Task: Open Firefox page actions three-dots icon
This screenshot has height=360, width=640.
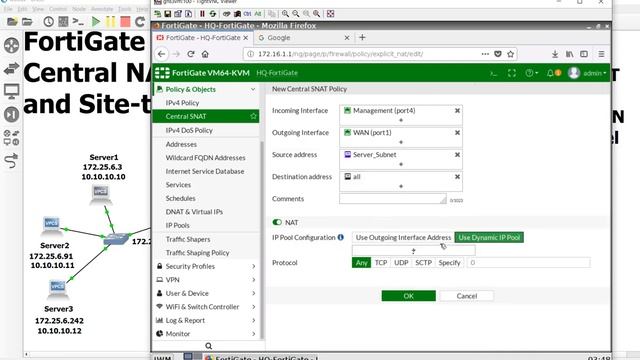Action: point(485,54)
